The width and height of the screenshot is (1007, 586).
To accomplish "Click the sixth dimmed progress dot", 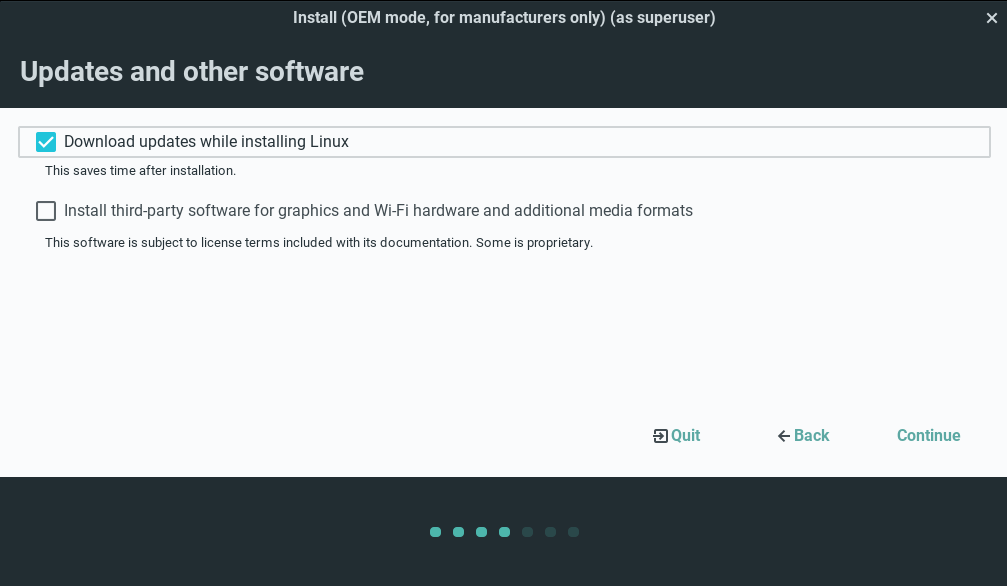I will pyautogui.click(x=550, y=532).
